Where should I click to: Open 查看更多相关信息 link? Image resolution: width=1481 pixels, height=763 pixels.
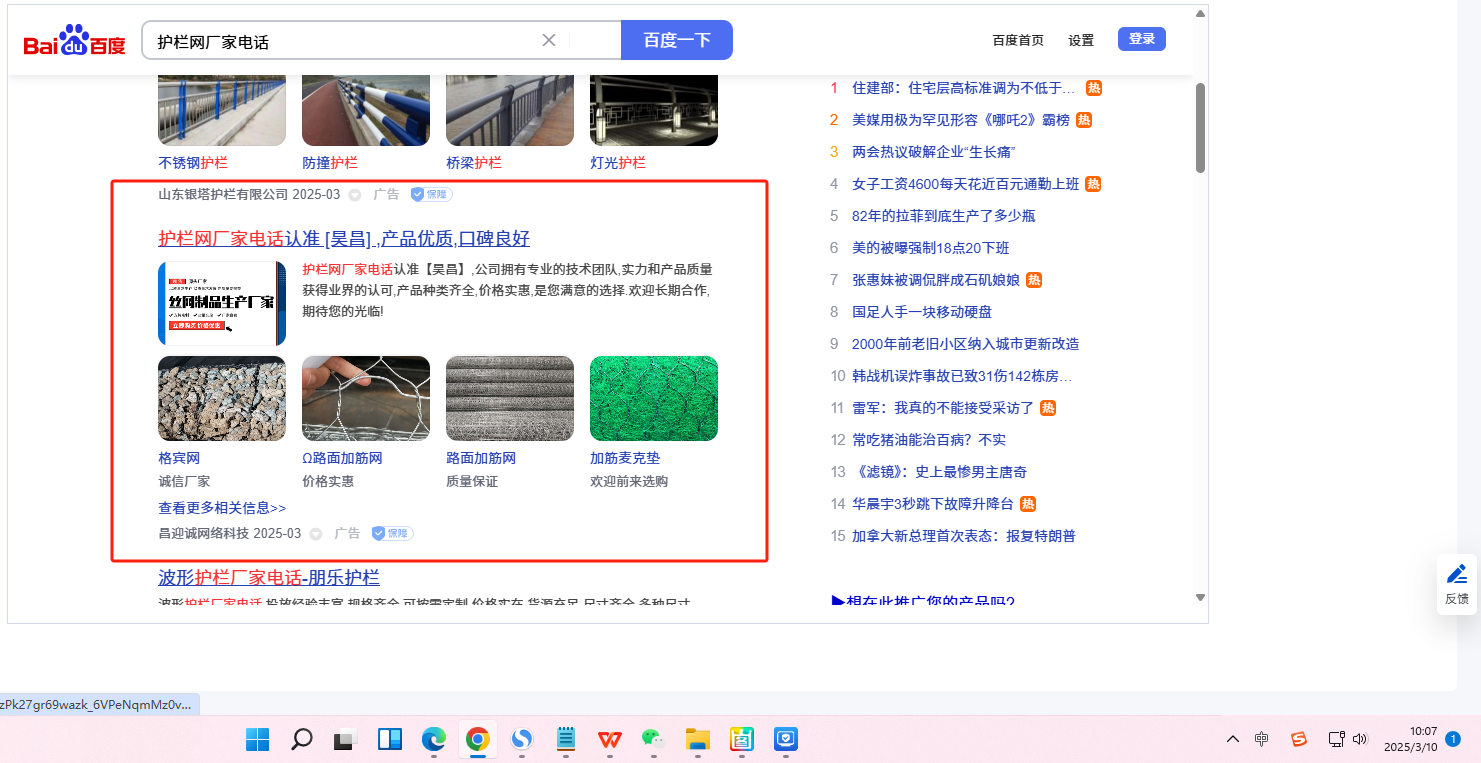coord(222,508)
